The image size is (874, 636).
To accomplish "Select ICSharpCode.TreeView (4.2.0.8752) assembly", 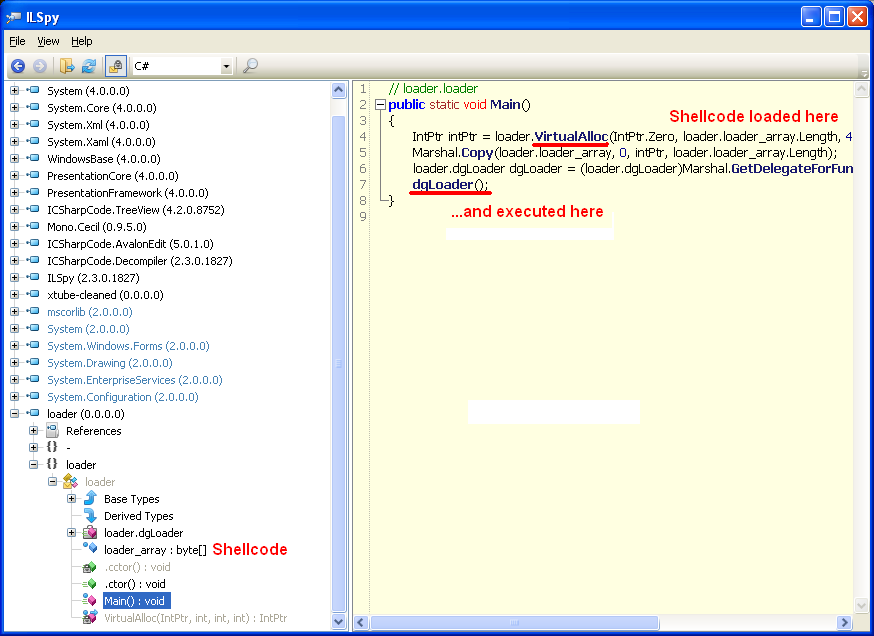I will (135, 210).
